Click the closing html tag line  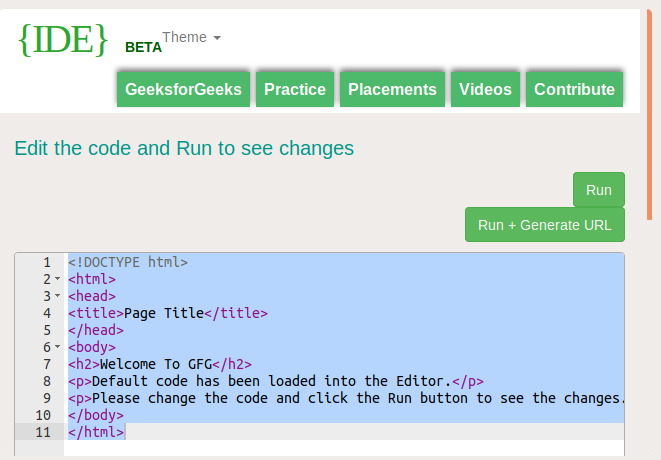tap(96, 432)
